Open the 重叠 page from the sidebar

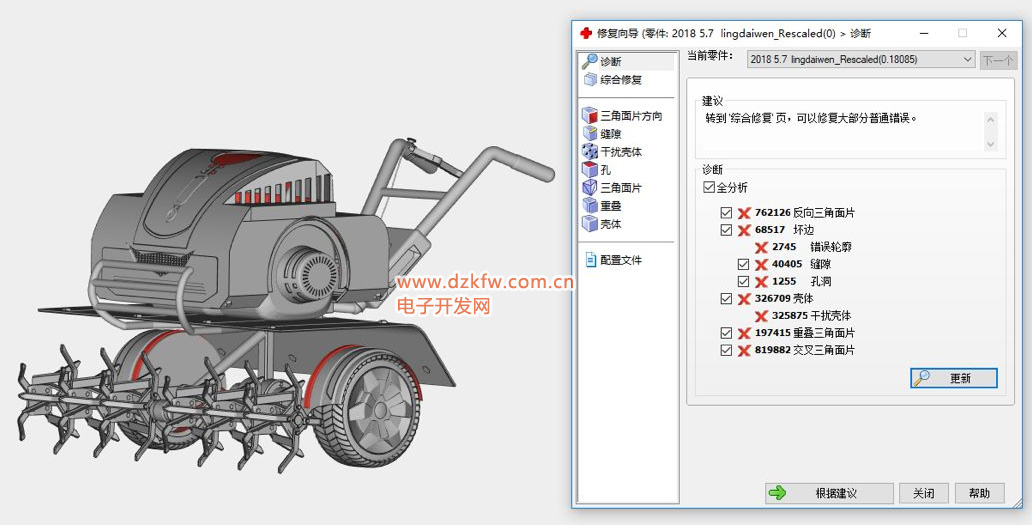click(x=610, y=206)
